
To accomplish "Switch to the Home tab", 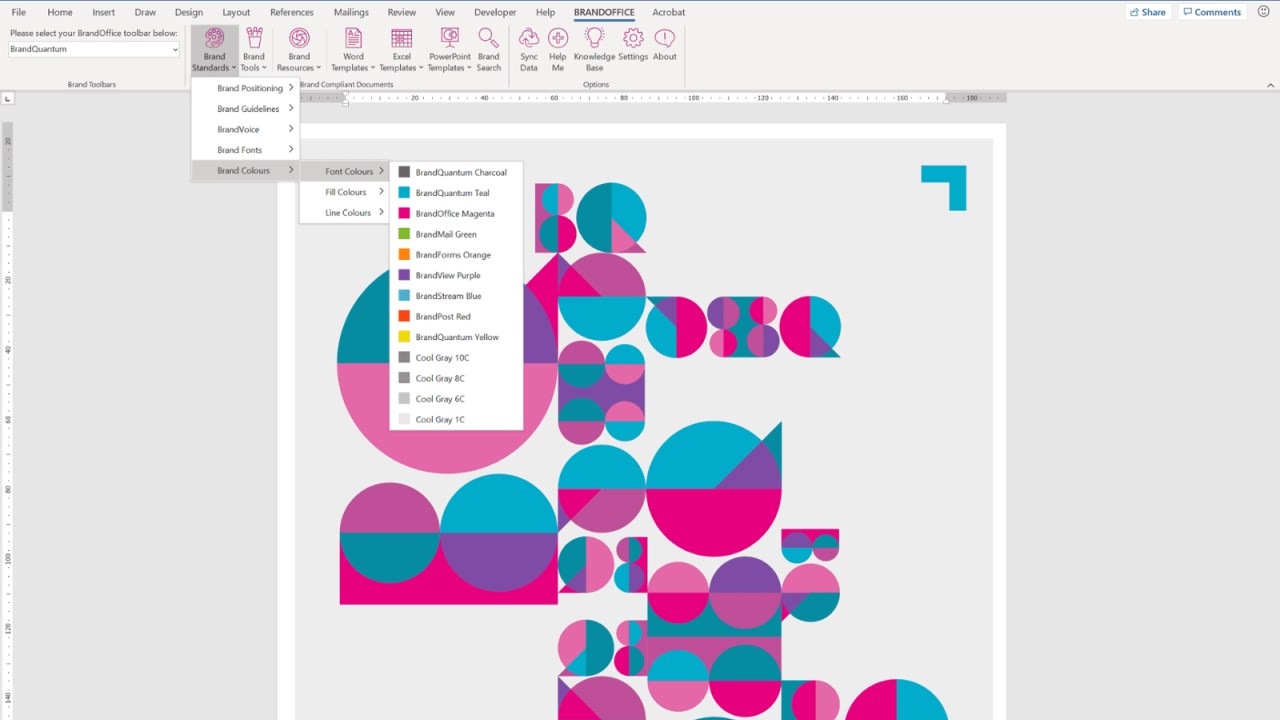I will click(x=60, y=12).
